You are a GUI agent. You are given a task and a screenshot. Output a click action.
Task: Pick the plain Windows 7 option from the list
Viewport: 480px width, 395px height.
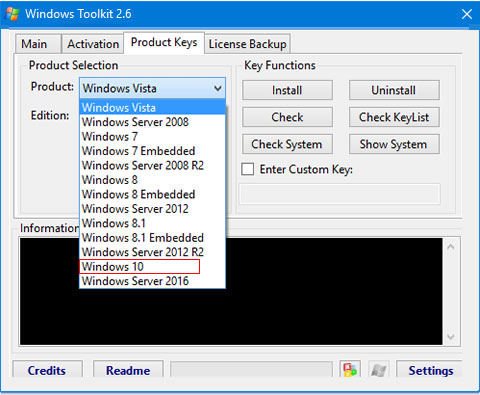point(153,136)
